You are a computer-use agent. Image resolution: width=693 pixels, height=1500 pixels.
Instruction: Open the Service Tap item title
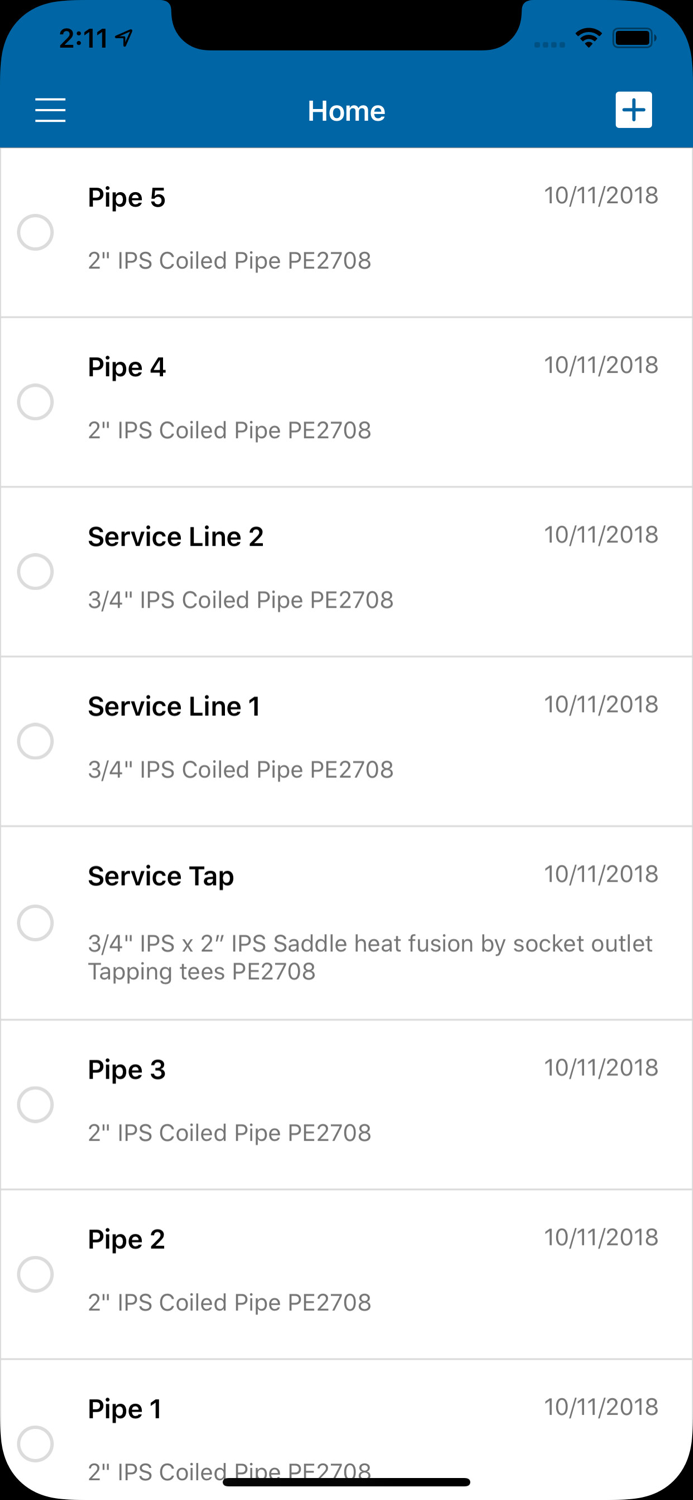(161, 876)
